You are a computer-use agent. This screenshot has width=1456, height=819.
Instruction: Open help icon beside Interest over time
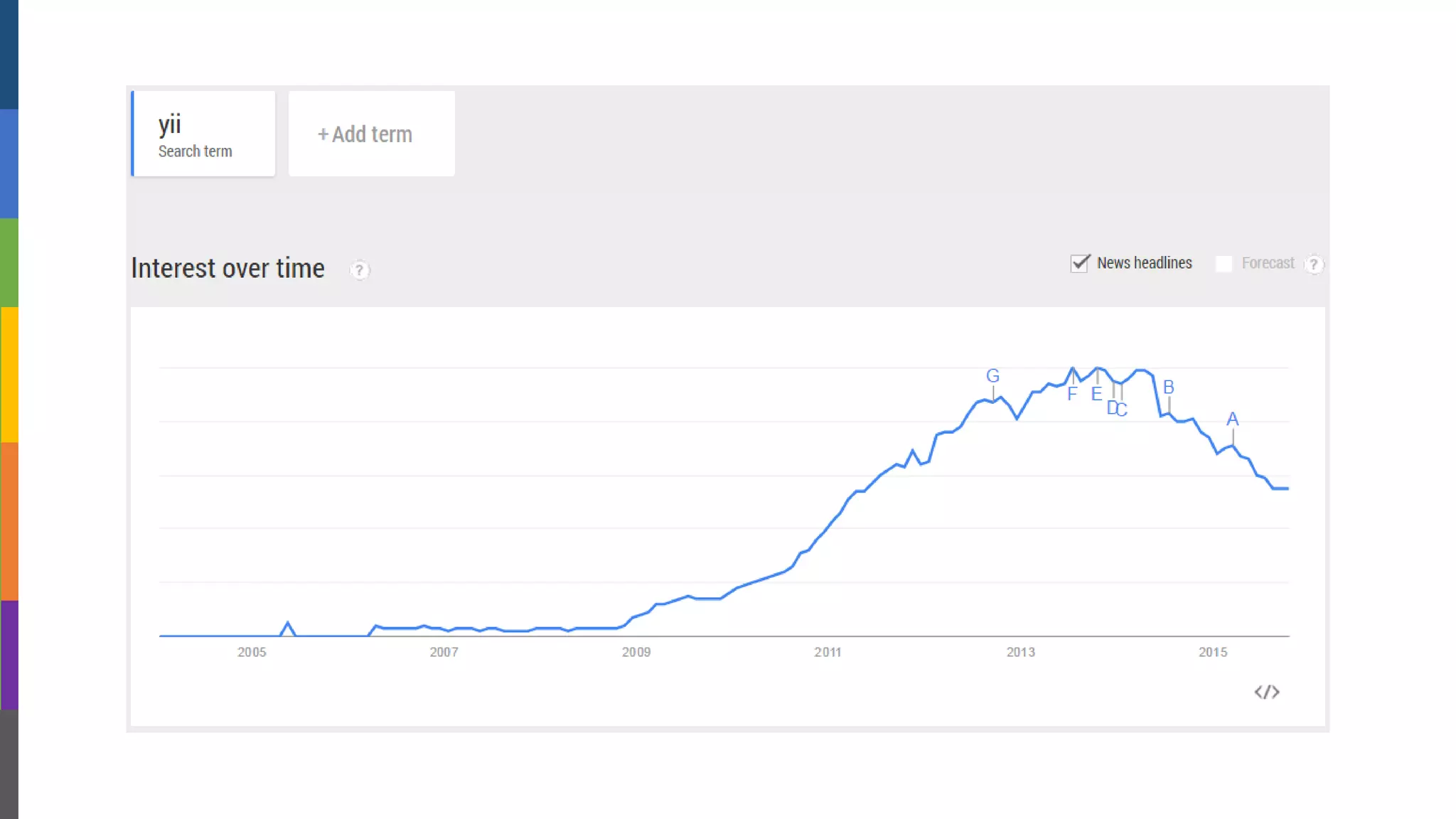[x=360, y=270]
